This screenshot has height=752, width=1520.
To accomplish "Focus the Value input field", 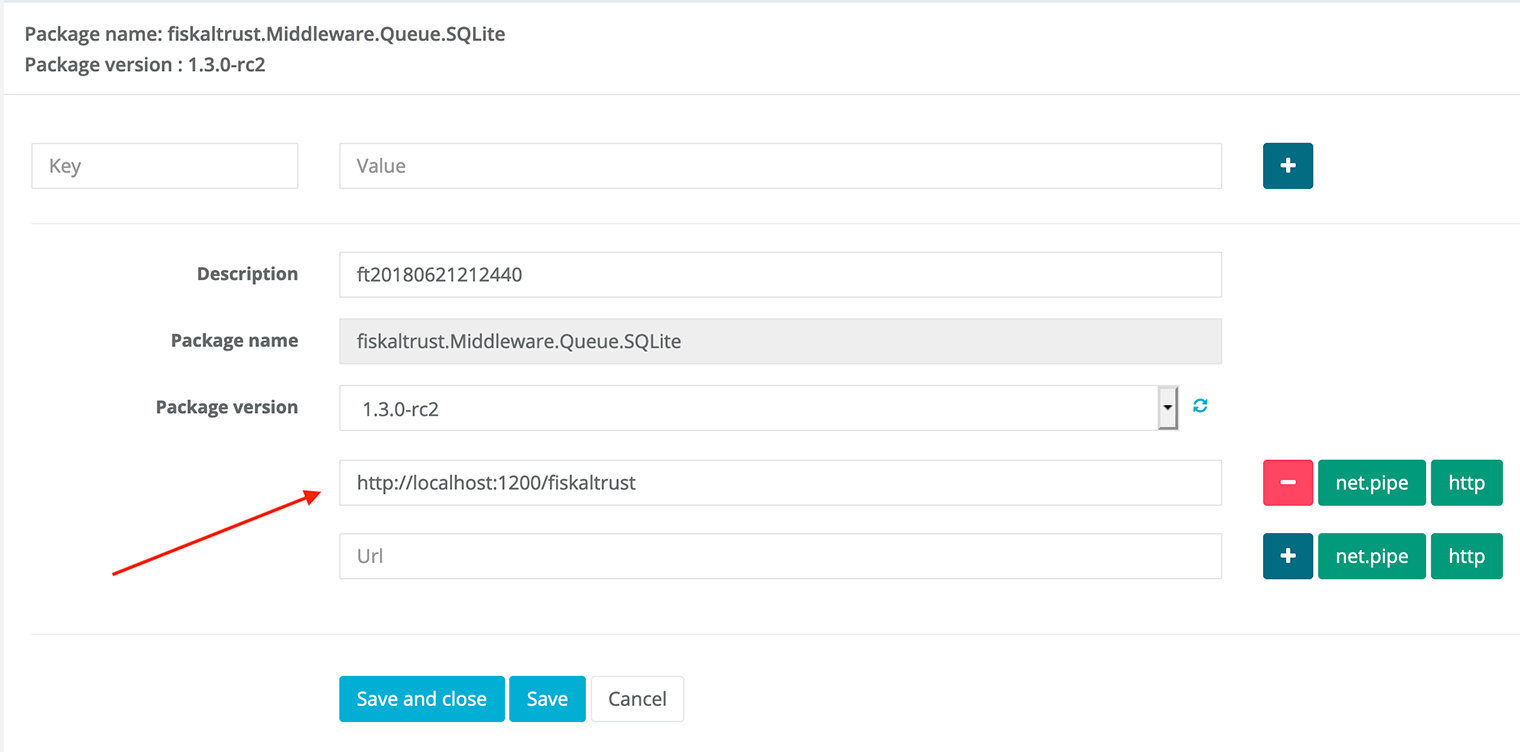I will pos(780,166).
